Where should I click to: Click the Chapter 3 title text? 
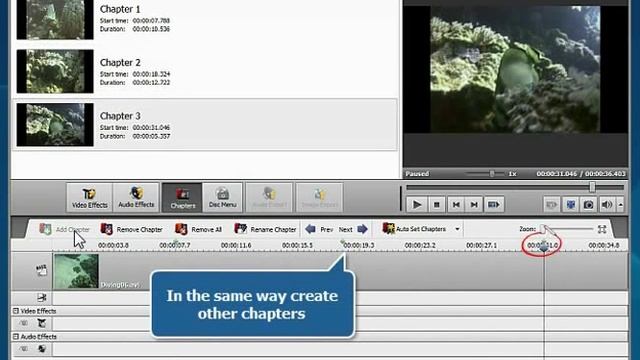coord(120,116)
